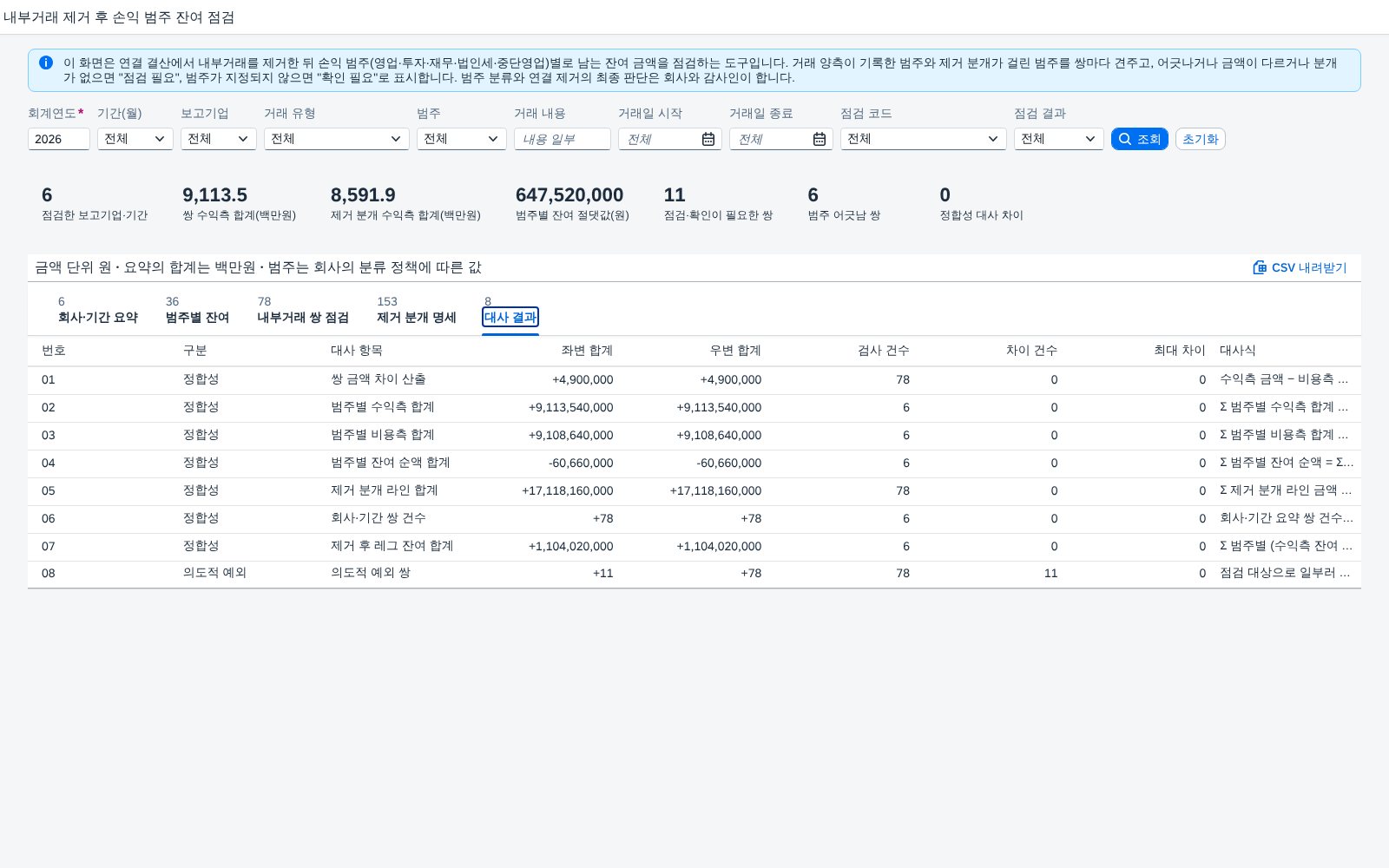Click the 차이 건수 column header
This screenshot has height=868, width=1389.
1031,351
